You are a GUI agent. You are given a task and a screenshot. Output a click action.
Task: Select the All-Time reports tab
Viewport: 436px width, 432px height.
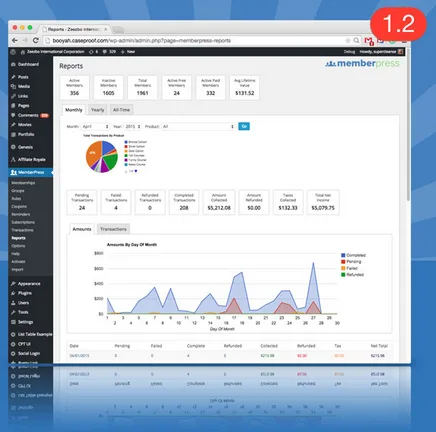[x=121, y=110]
